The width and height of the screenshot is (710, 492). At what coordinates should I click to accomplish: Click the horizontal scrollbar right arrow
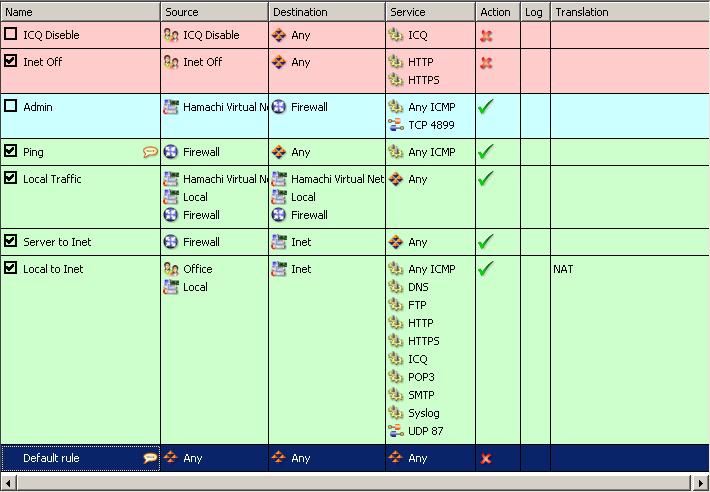click(702, 483)
